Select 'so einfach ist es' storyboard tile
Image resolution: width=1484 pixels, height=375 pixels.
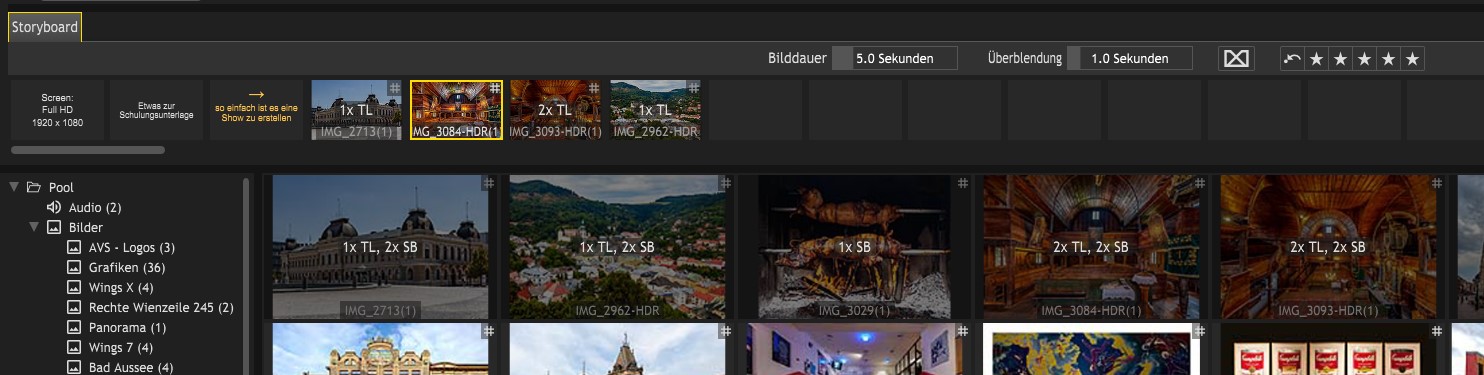[x=256, y=110]
